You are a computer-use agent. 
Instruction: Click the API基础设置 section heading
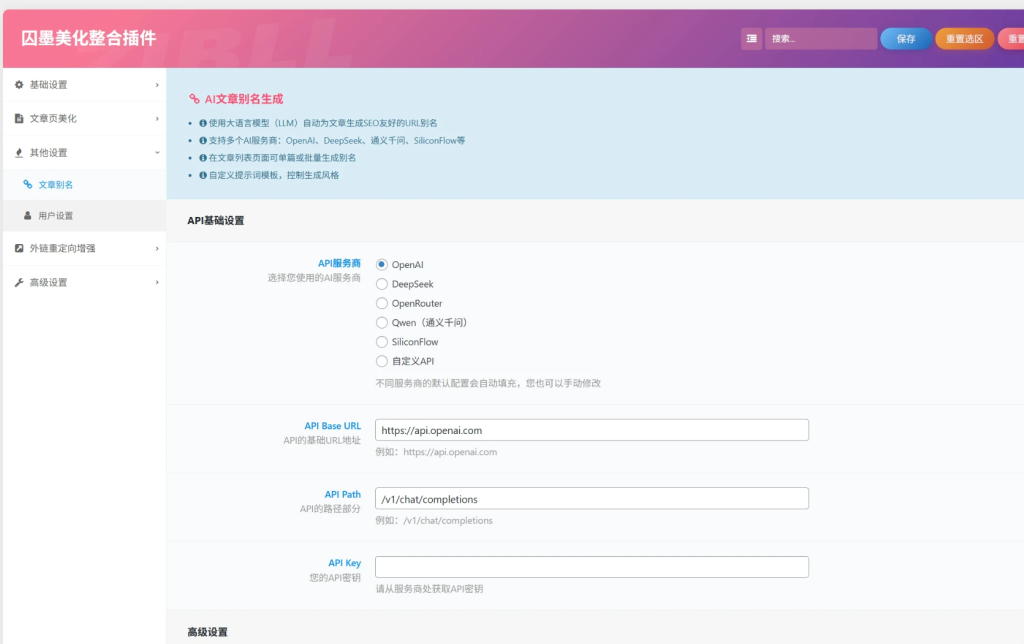pyautogui.click(x=216, y=221)
